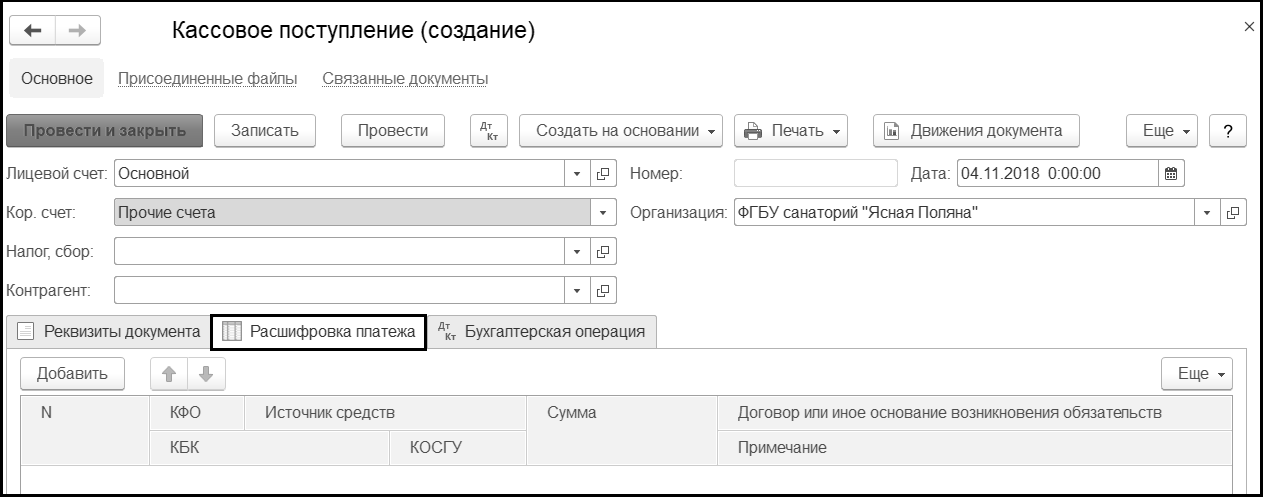Expand the Налог, сбор dropdown list
The width and height of the screenshot is (1264, 497).
click(x=577, y=252)
